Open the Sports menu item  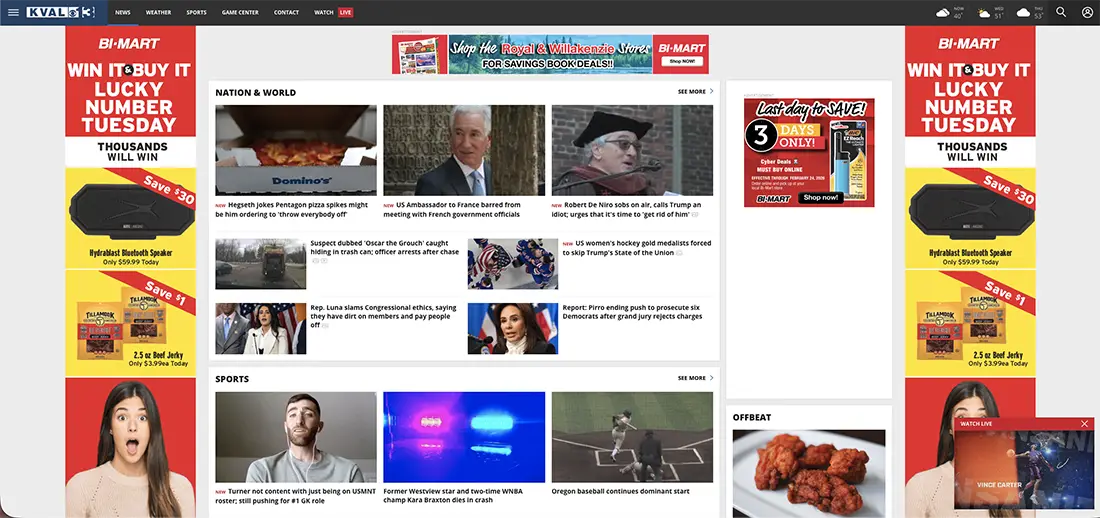196,13
